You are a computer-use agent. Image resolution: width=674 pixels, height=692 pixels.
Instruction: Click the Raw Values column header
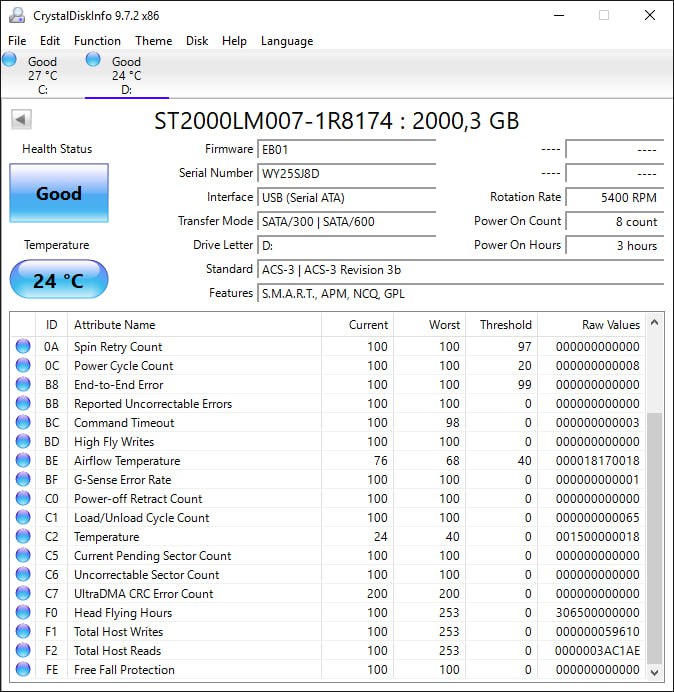pos(610,325)
